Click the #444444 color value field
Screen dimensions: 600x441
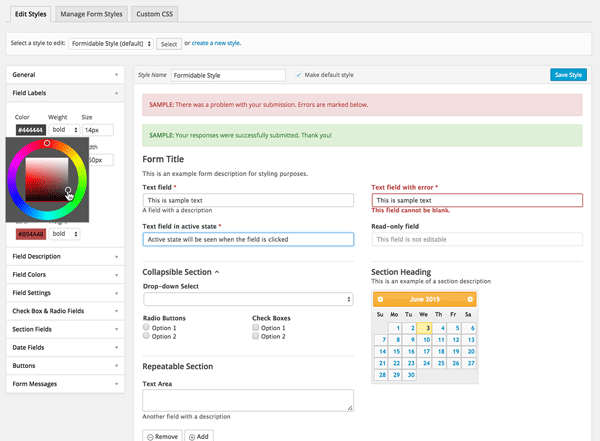click(x=29, y=130)
